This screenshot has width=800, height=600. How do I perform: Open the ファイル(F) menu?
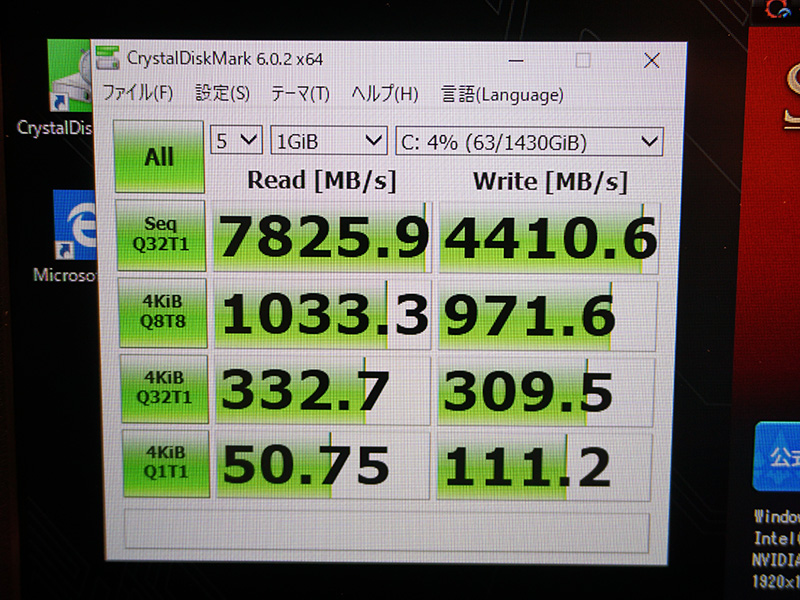click(138, 93)
